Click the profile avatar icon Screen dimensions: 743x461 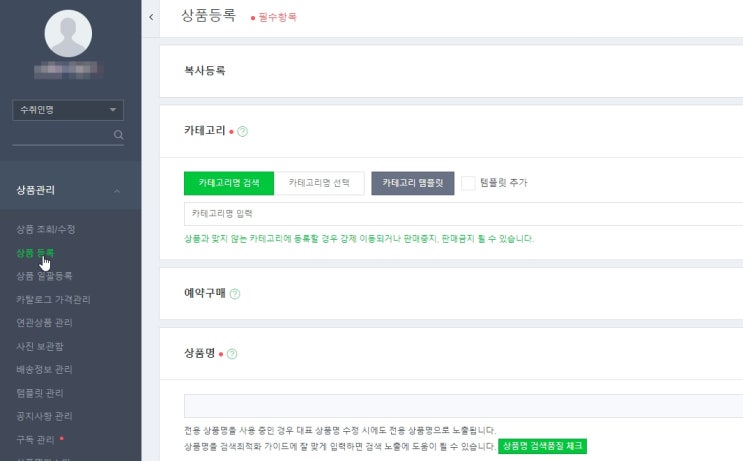pos(68,33)
